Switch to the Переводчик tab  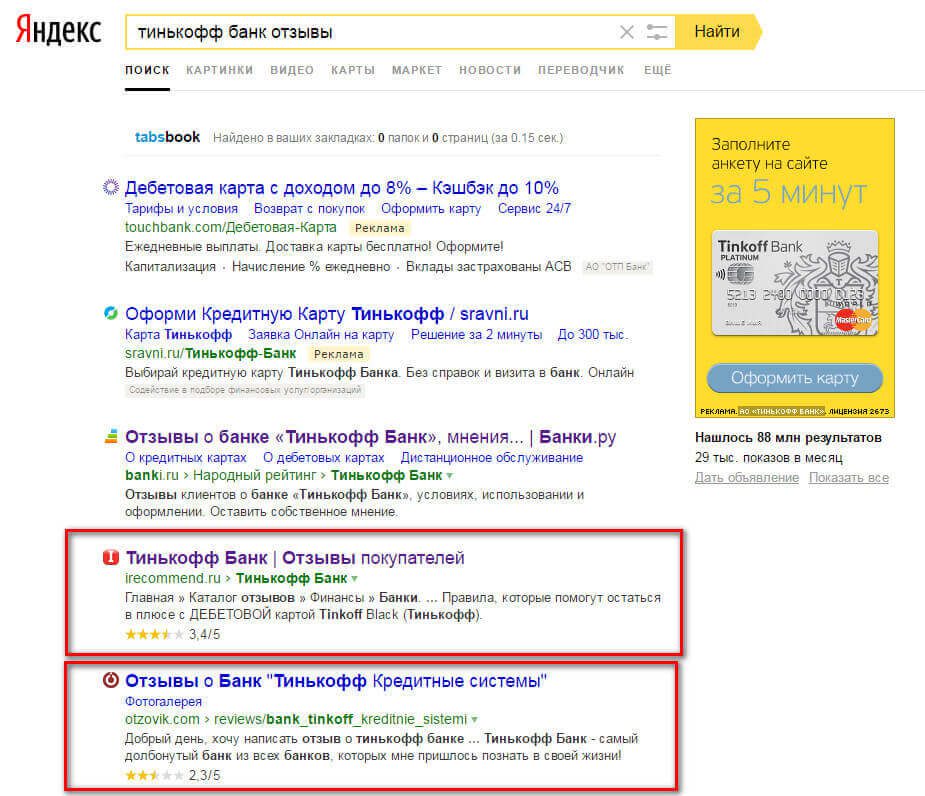pos(581,70)
